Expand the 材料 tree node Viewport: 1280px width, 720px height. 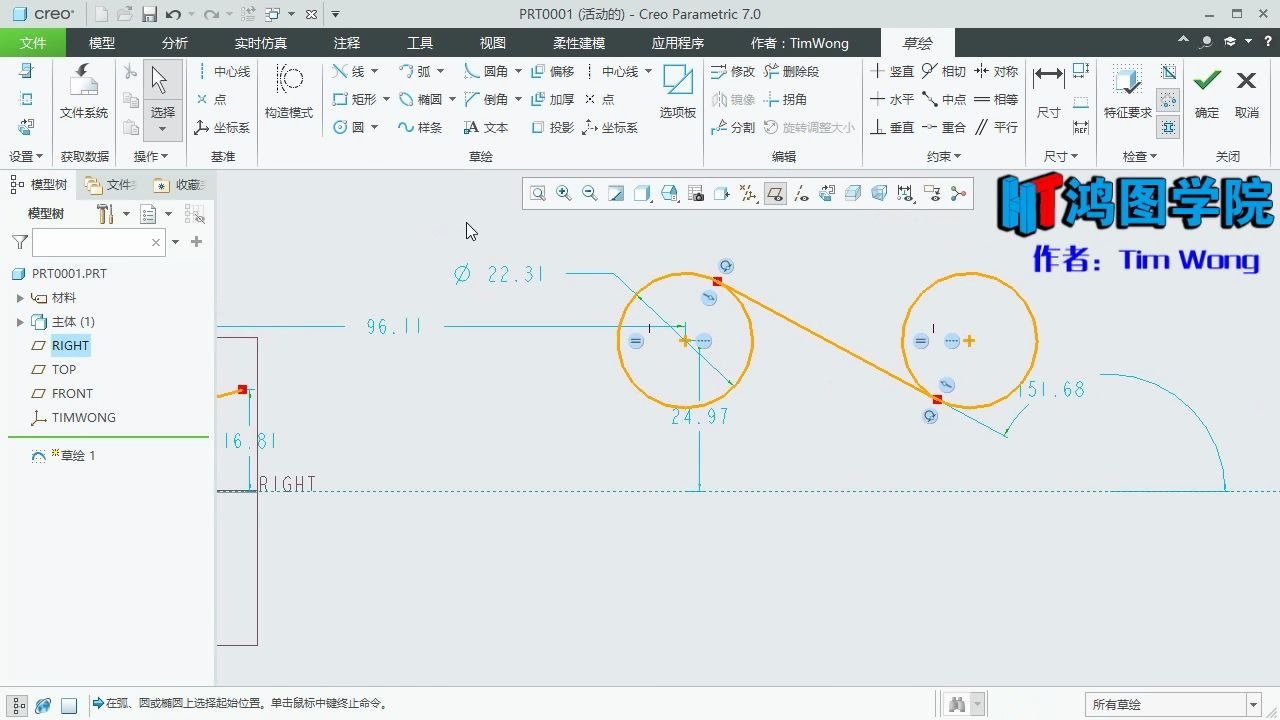click(x=20, y=298)
